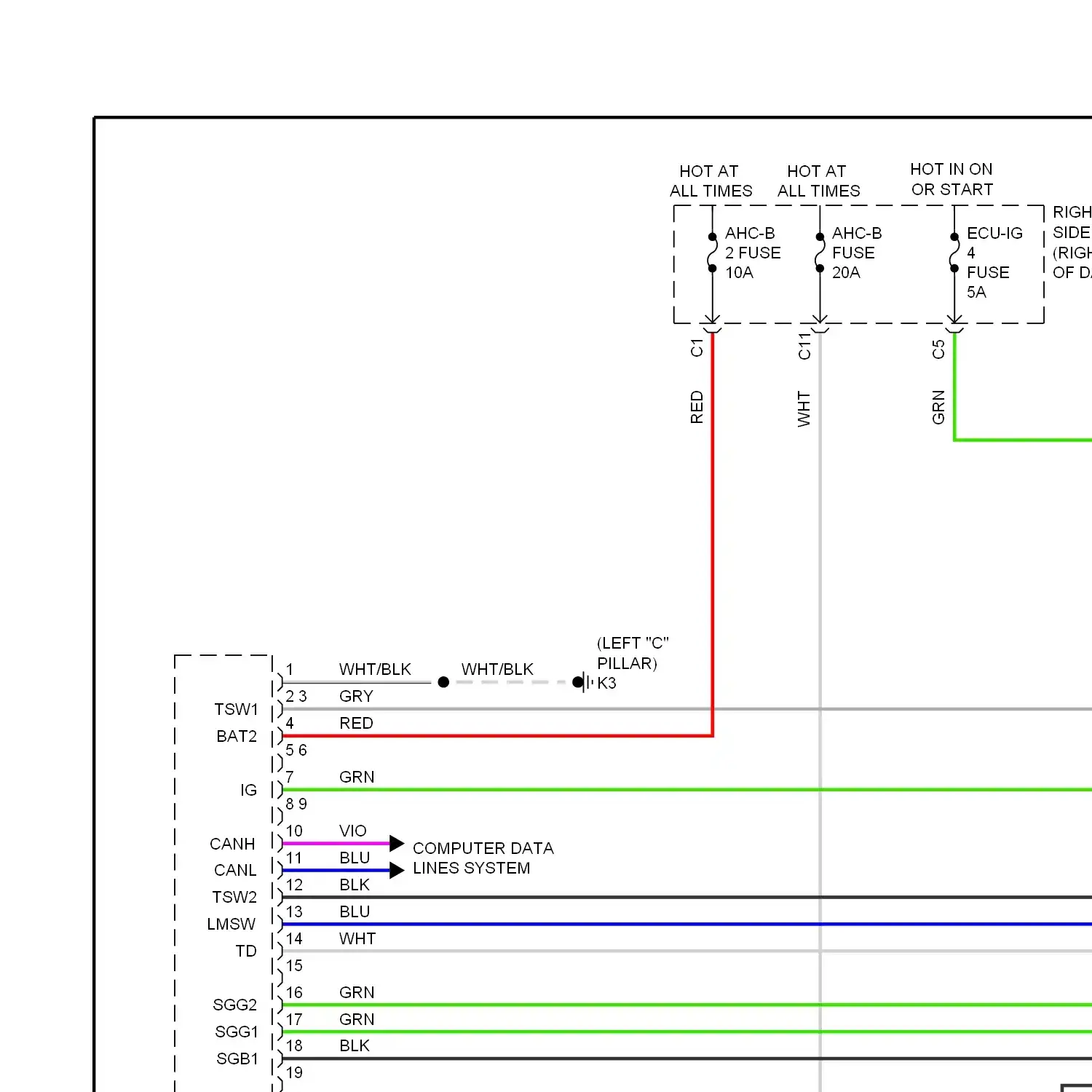Select the vertical "WHT" wire label under C11
Image resolution: width=1092 pixels, height=1092 pixels.
click(804, 409)
